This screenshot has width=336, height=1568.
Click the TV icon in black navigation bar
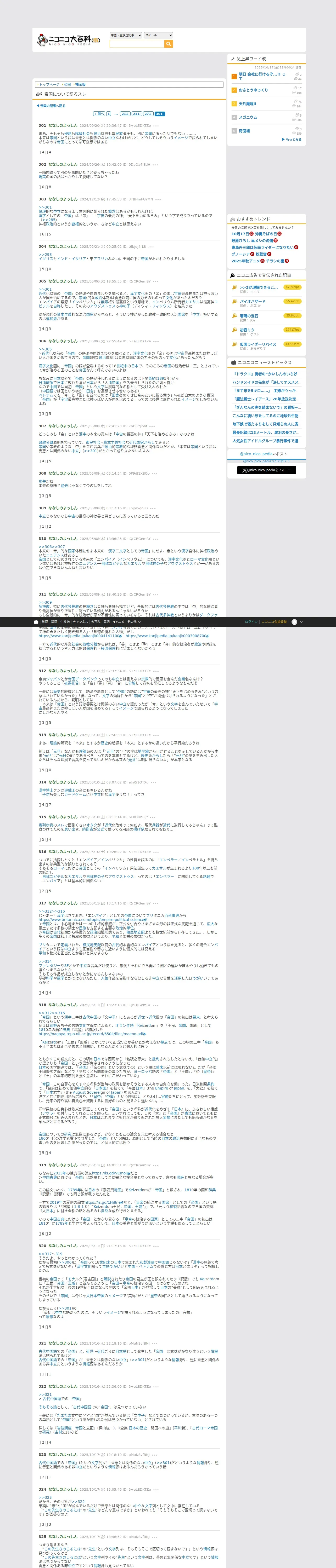(x=36, y=622)
